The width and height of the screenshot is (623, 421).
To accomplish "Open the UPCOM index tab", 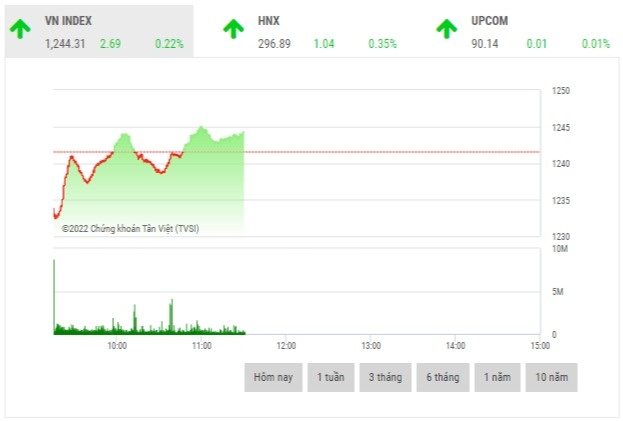I will tap(489, 20).
